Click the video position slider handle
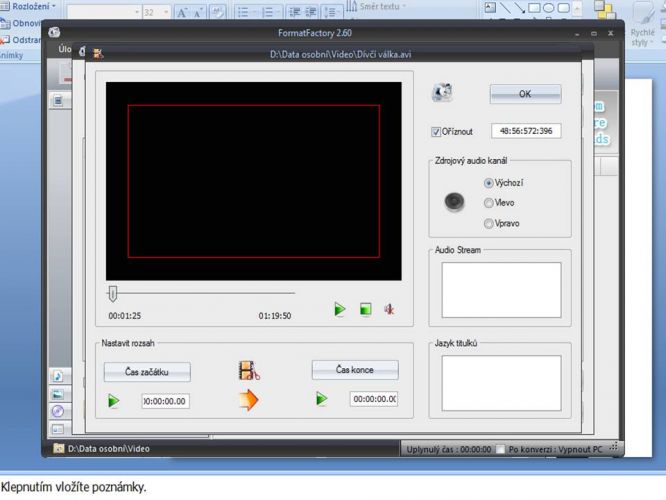The width and height of the screenshot is (666, 500). point(113,294)
